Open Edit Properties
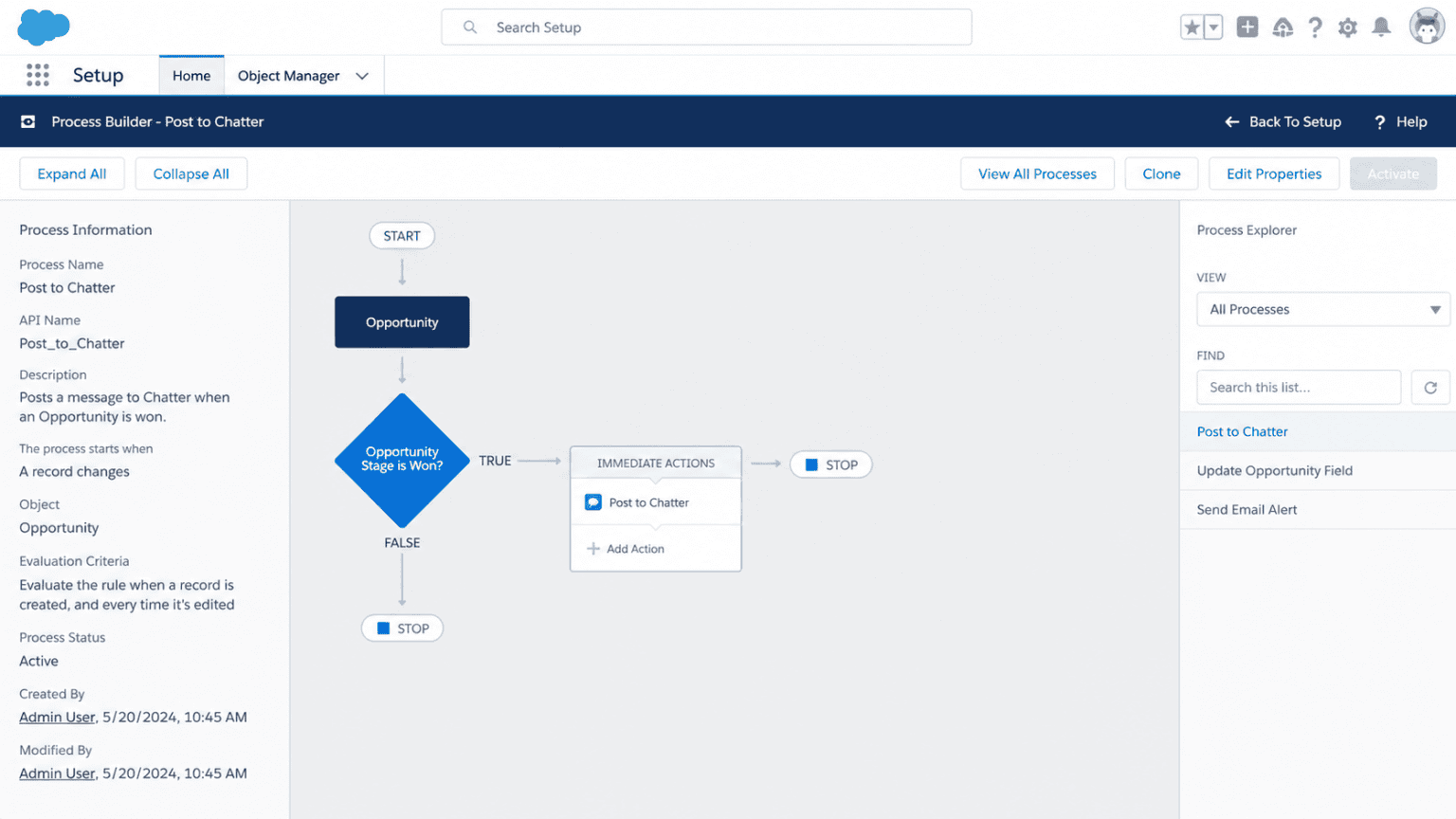The image size is (1456, 819). [x=1274, y=173]
